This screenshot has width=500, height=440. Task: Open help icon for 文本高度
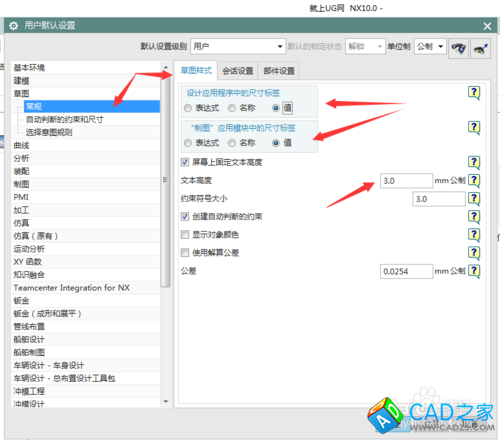(474, 181)
